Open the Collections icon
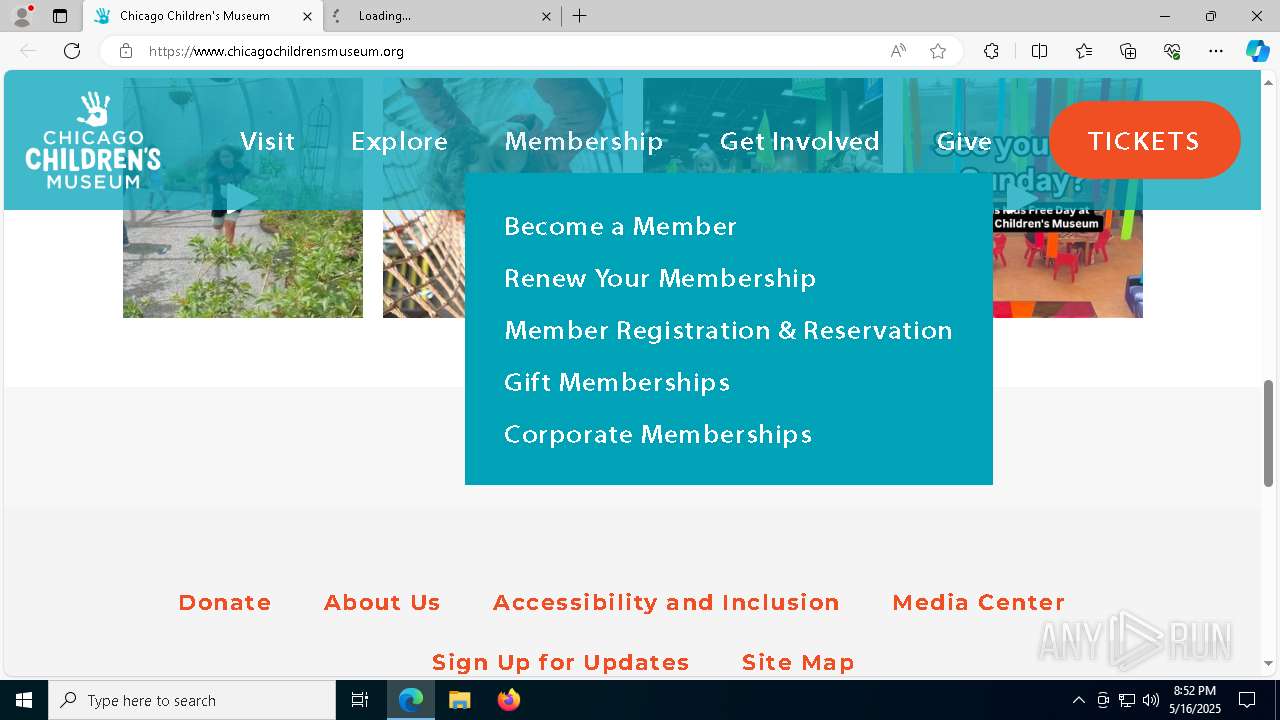1280x720 pixels. 1128,51
